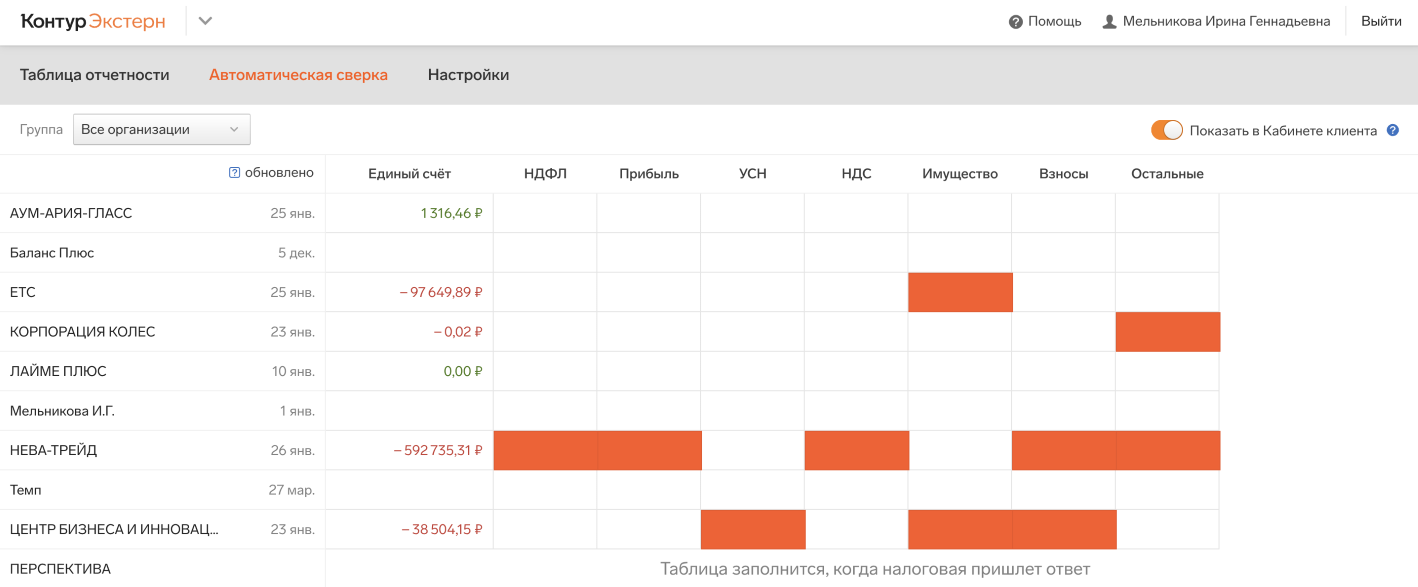Open the orange Имущество cell for ЕТС
Image resolution: width=1418 pixels, height=587 pixels.
tap(960, 292)
